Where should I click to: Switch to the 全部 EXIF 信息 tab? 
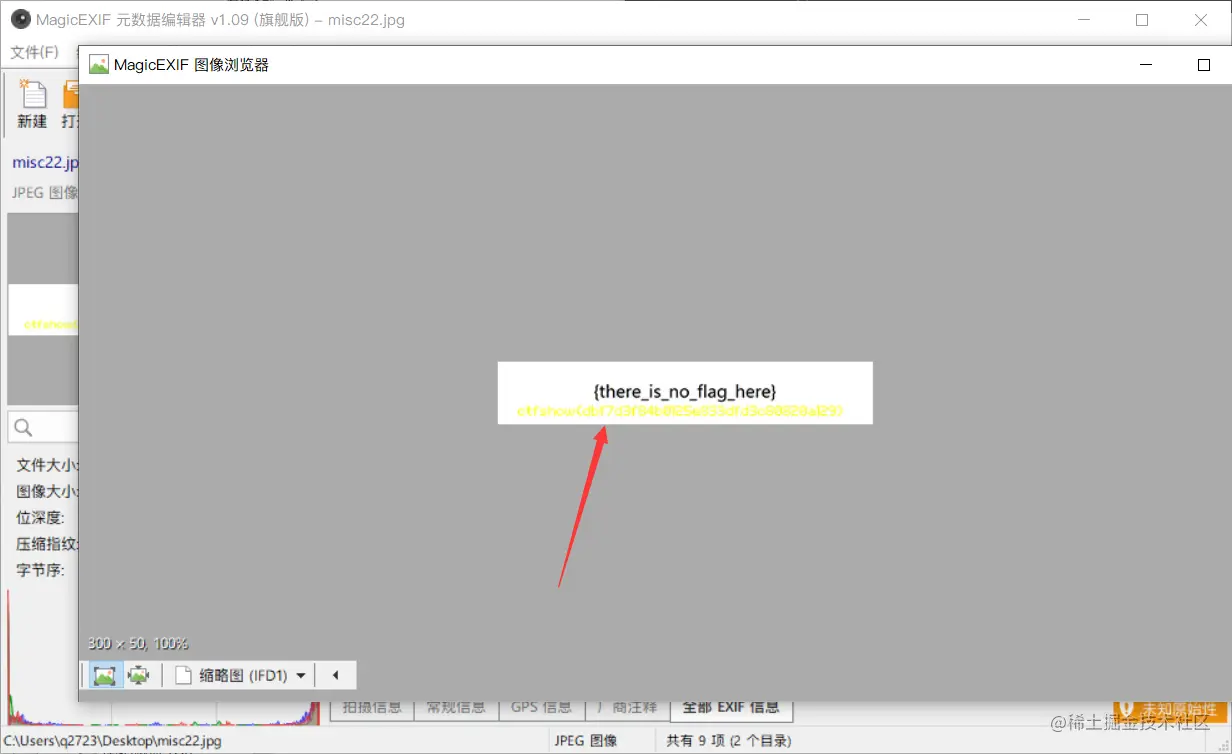click(731, 707)
